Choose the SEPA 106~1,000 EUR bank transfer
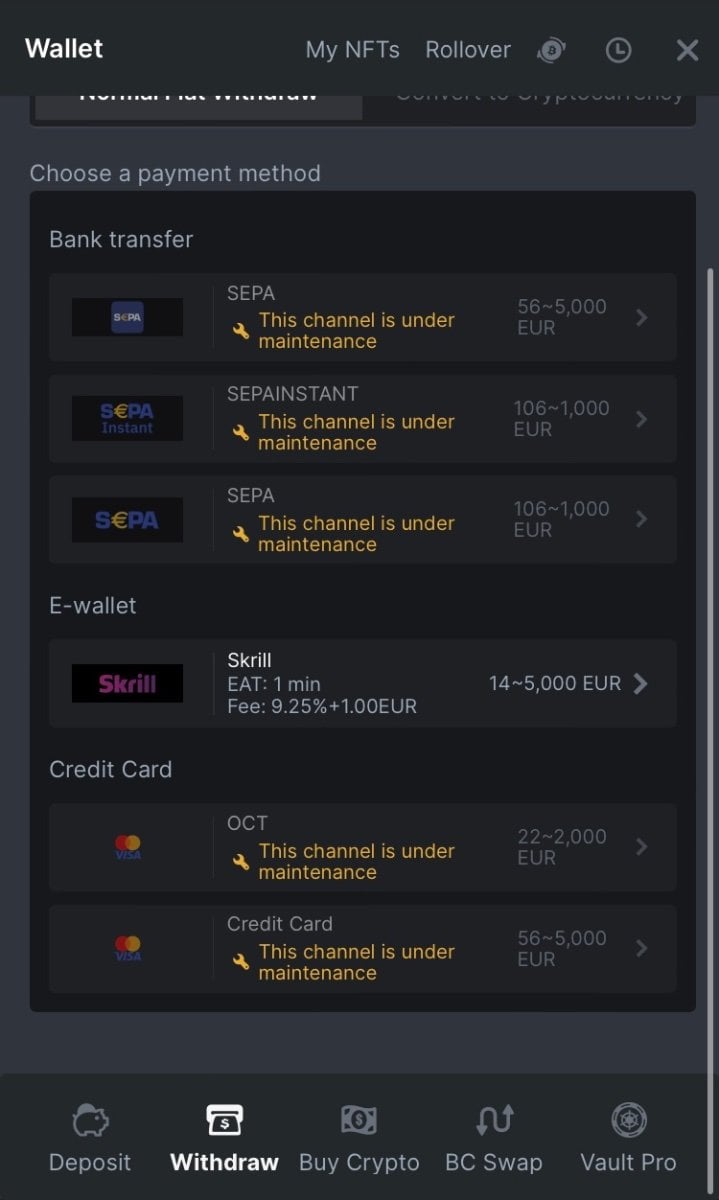Screen dimensions: 719x1200 click(x=362, y=520)
